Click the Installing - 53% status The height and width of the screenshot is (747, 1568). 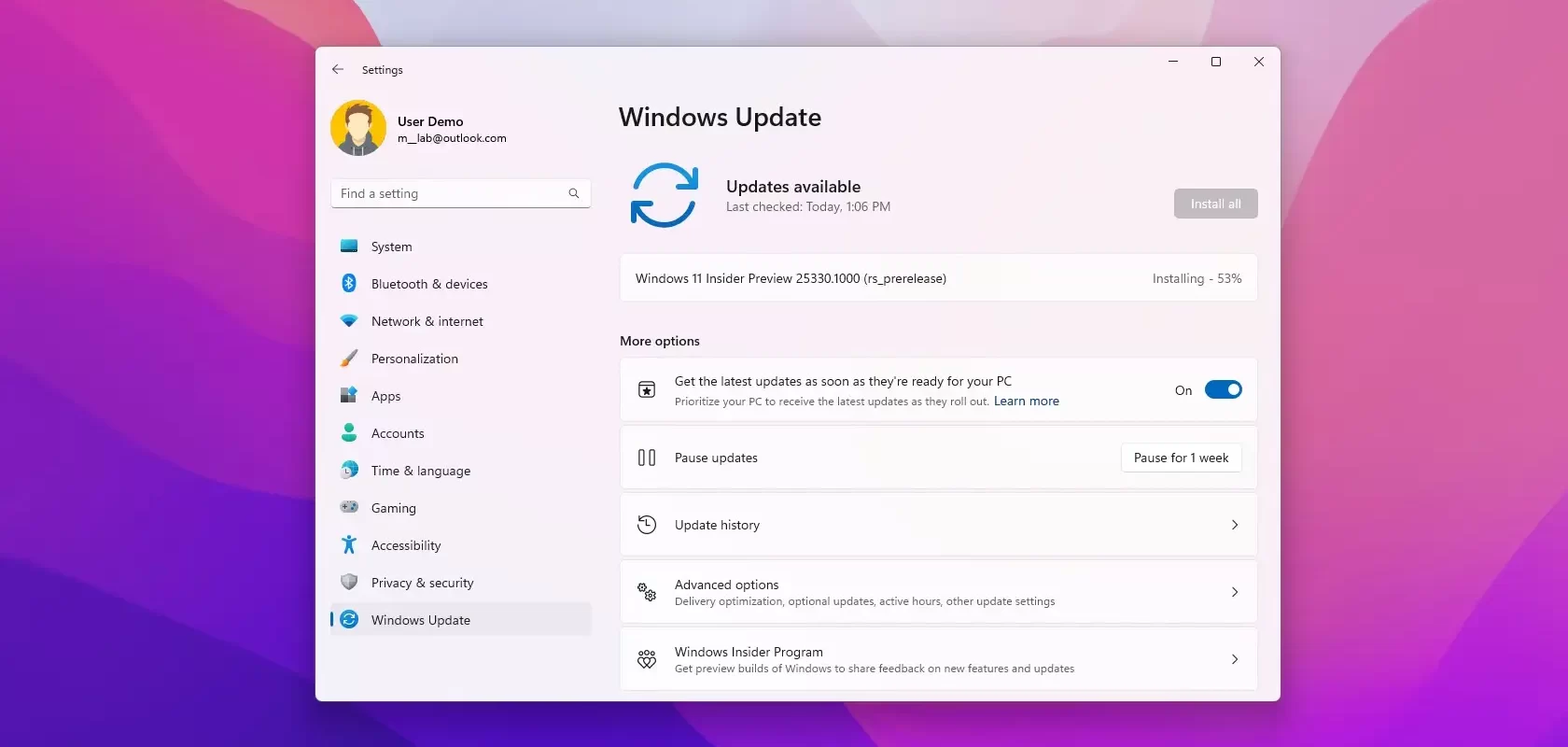(x=1197, y=278)
